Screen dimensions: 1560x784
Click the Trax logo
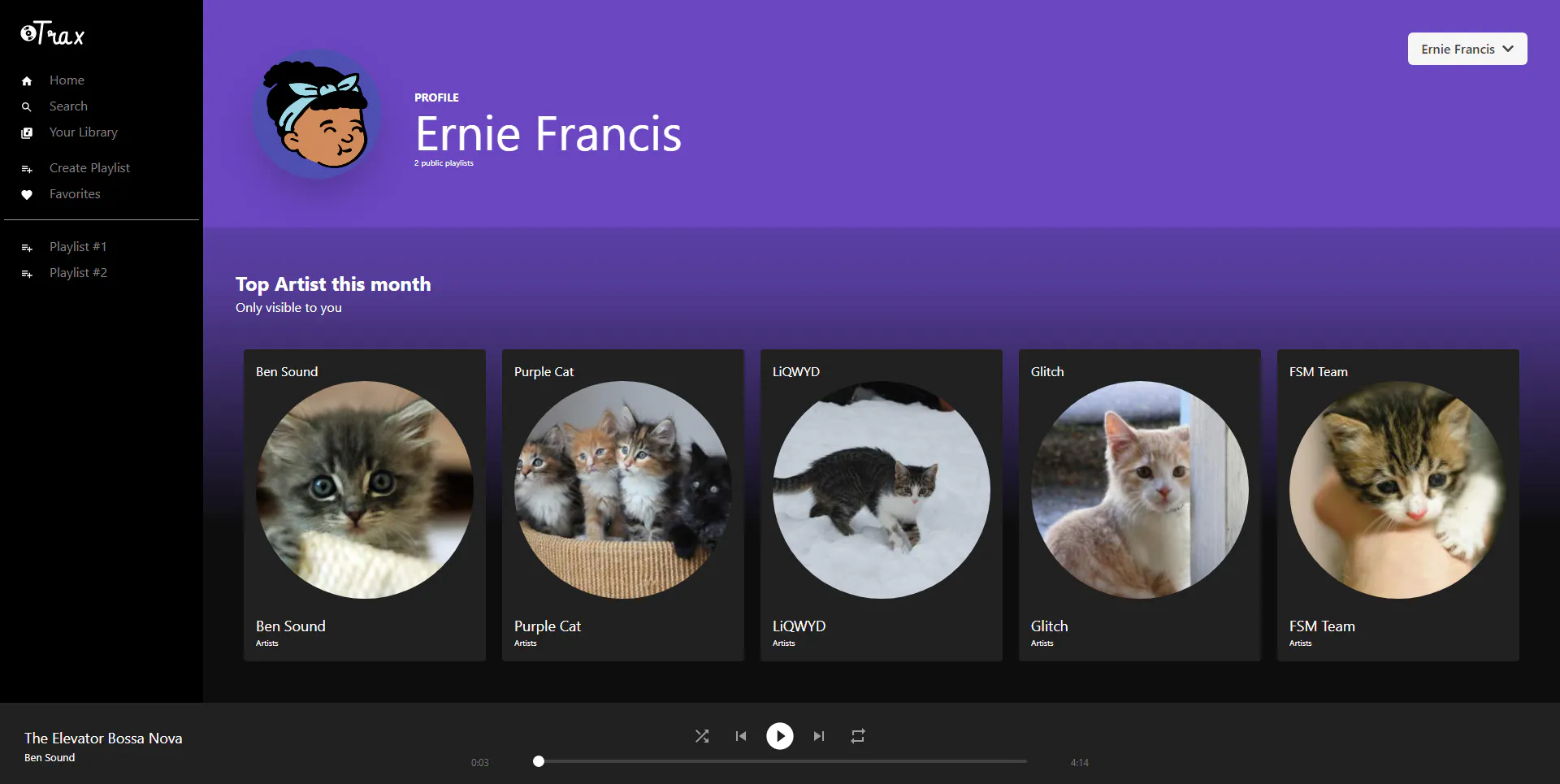point(51,32)
